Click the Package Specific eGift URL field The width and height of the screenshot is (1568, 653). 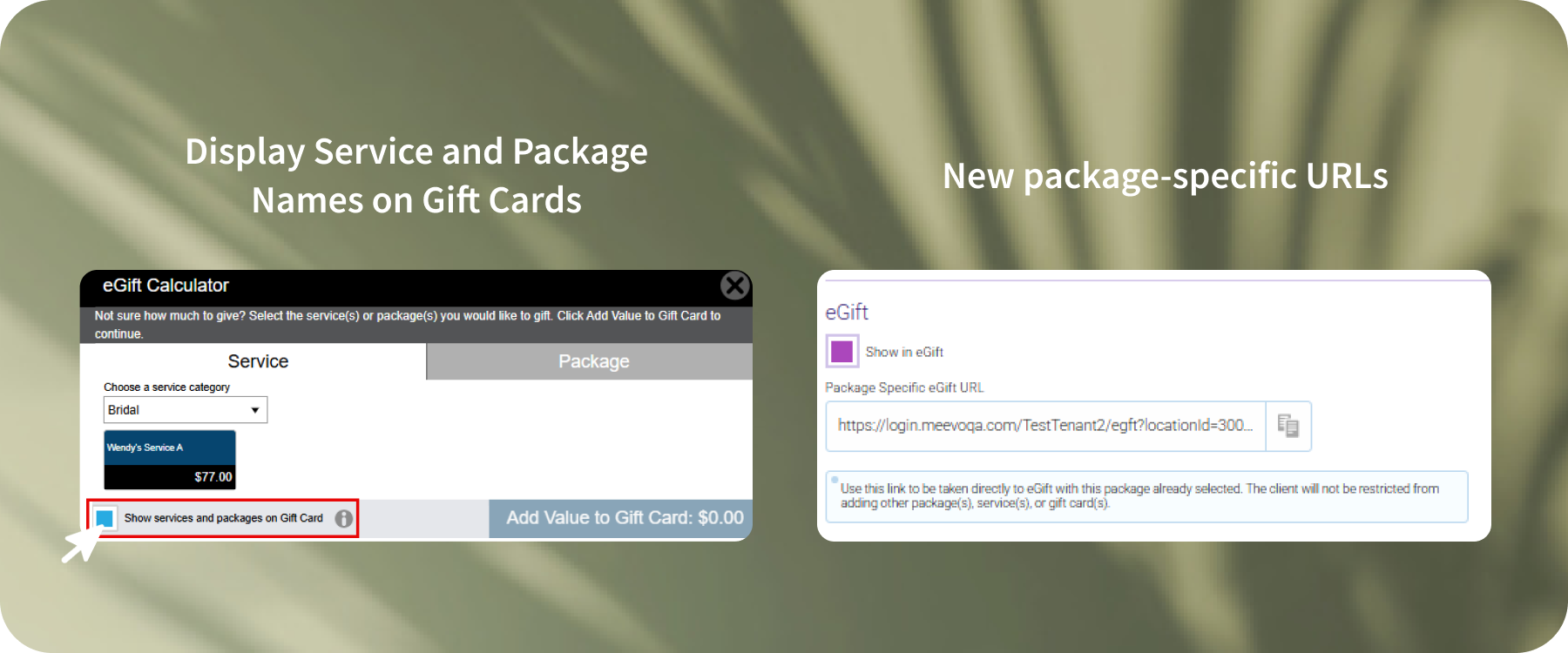1045,426
